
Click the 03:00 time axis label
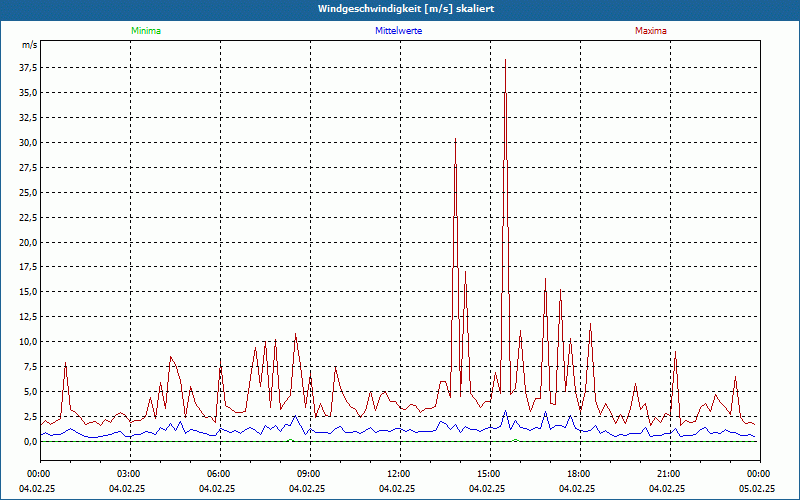pos(129,473)
